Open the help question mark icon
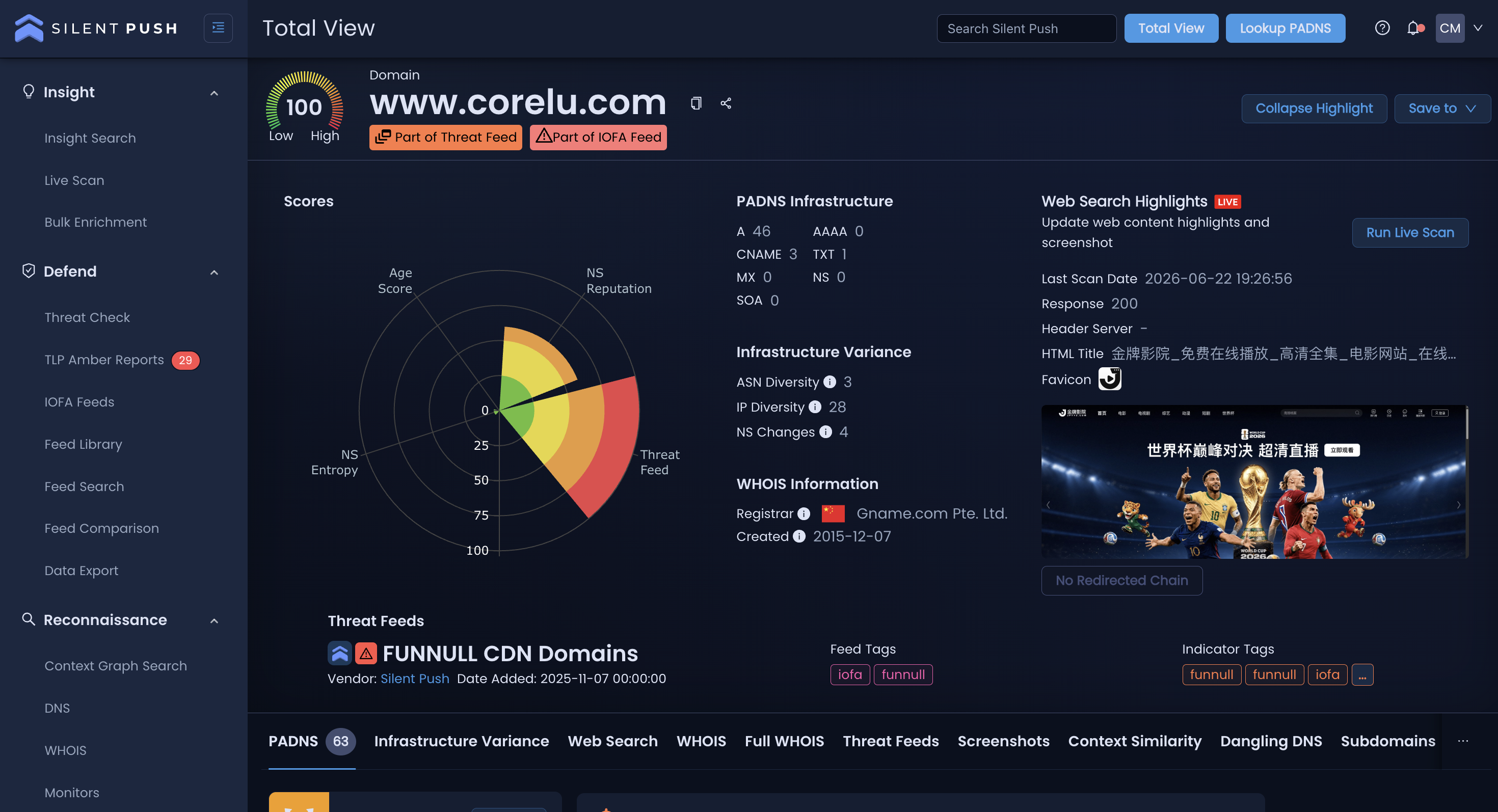The image size is (1498, 812). tap(1382, 28)
